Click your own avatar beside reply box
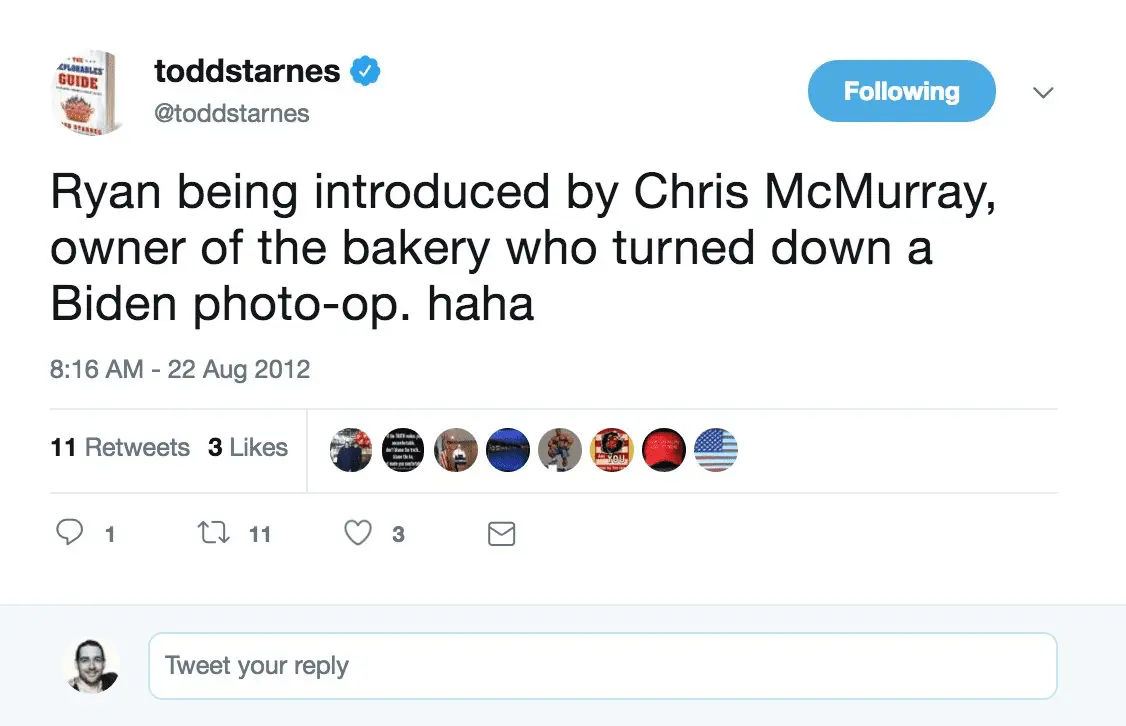This screenshot has width=1126, height=726. tap(92, 665)
